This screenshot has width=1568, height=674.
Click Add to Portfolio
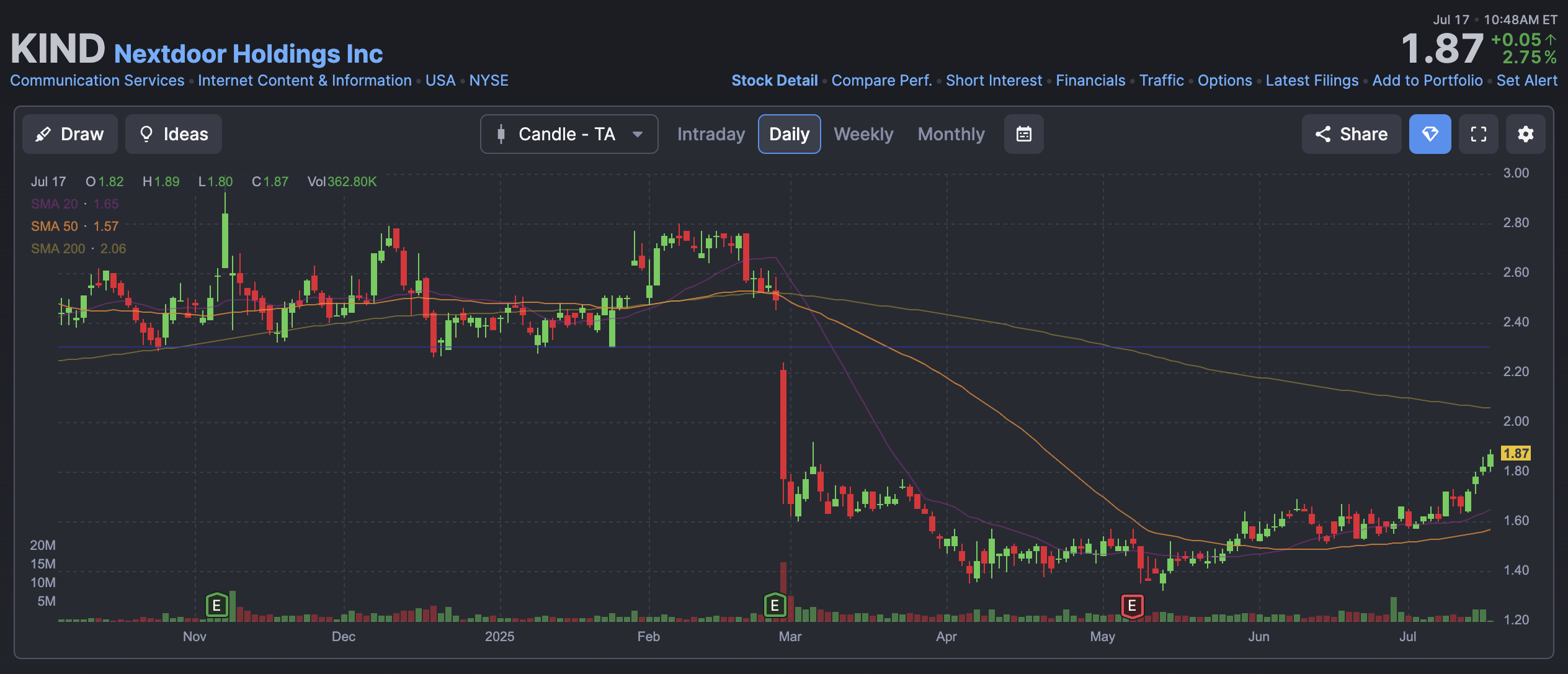(1427, 81)
